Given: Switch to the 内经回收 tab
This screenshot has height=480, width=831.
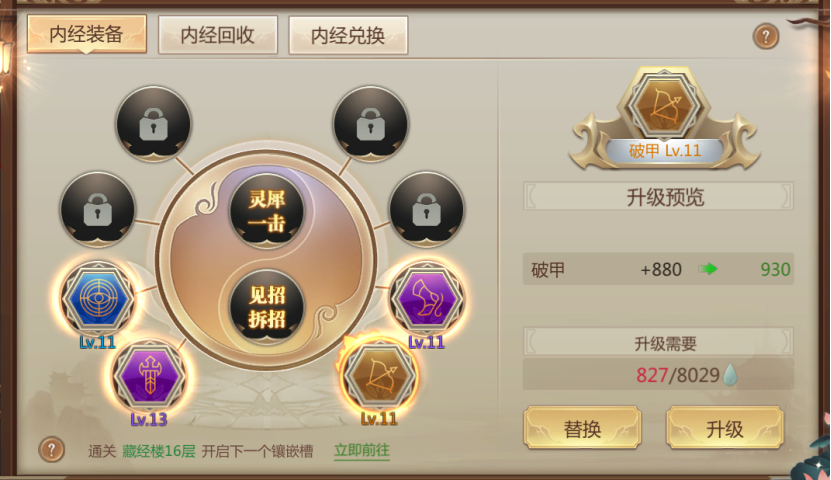Looking at the screenshot, I should [x=218, y=35].
